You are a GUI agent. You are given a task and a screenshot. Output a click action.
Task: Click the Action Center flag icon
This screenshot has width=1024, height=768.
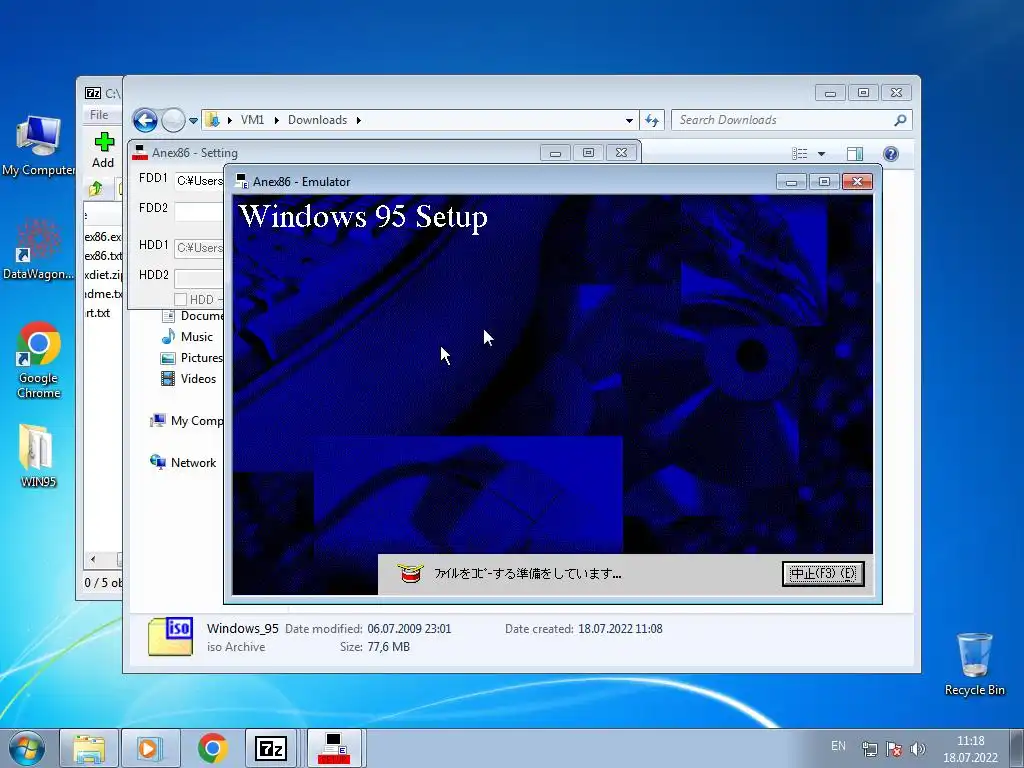pyautogui.click(x=893, y=749)
